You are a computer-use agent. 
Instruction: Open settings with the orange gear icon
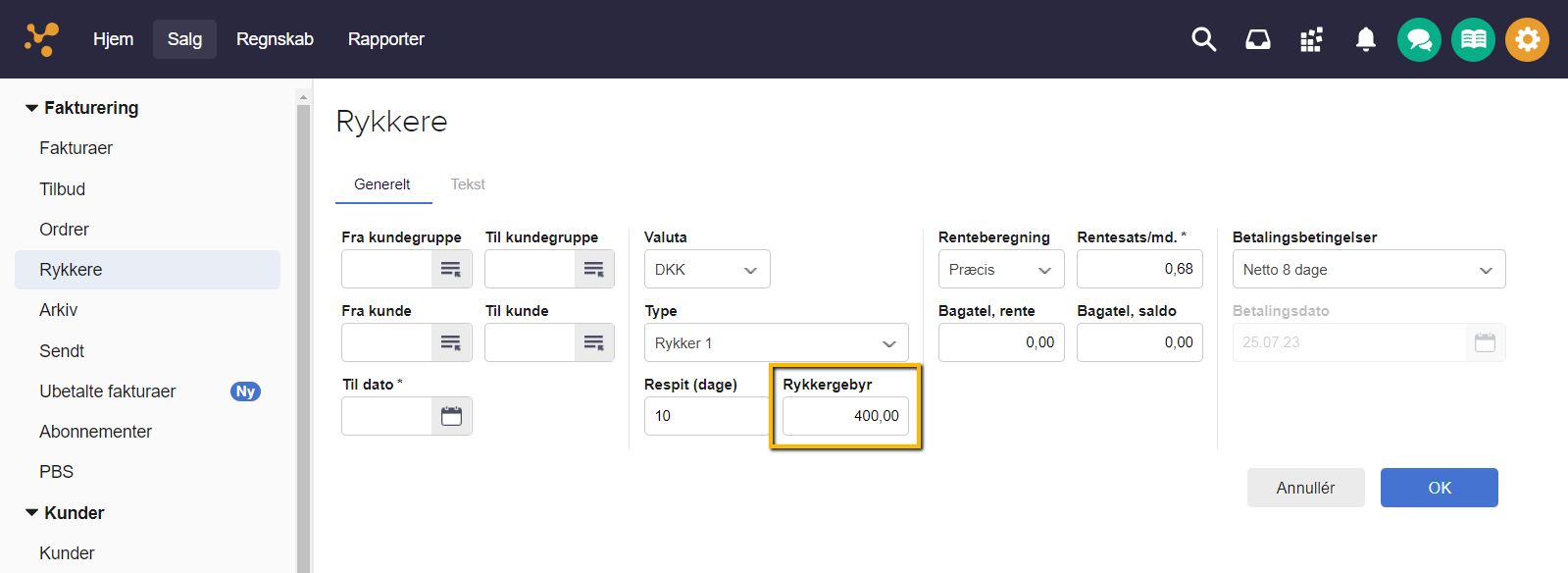(x=1527, y=40)
